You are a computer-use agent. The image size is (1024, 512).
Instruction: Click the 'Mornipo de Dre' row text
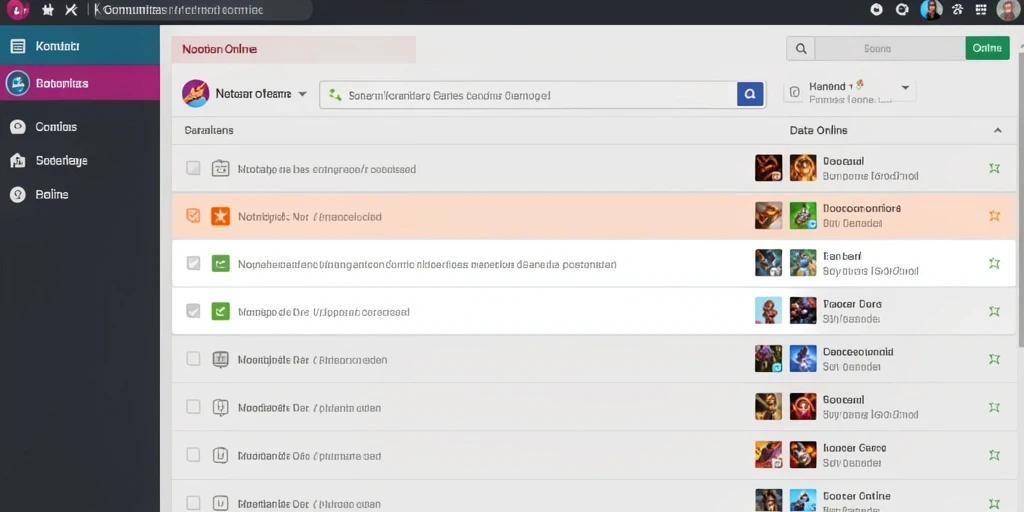coord(323,312)
